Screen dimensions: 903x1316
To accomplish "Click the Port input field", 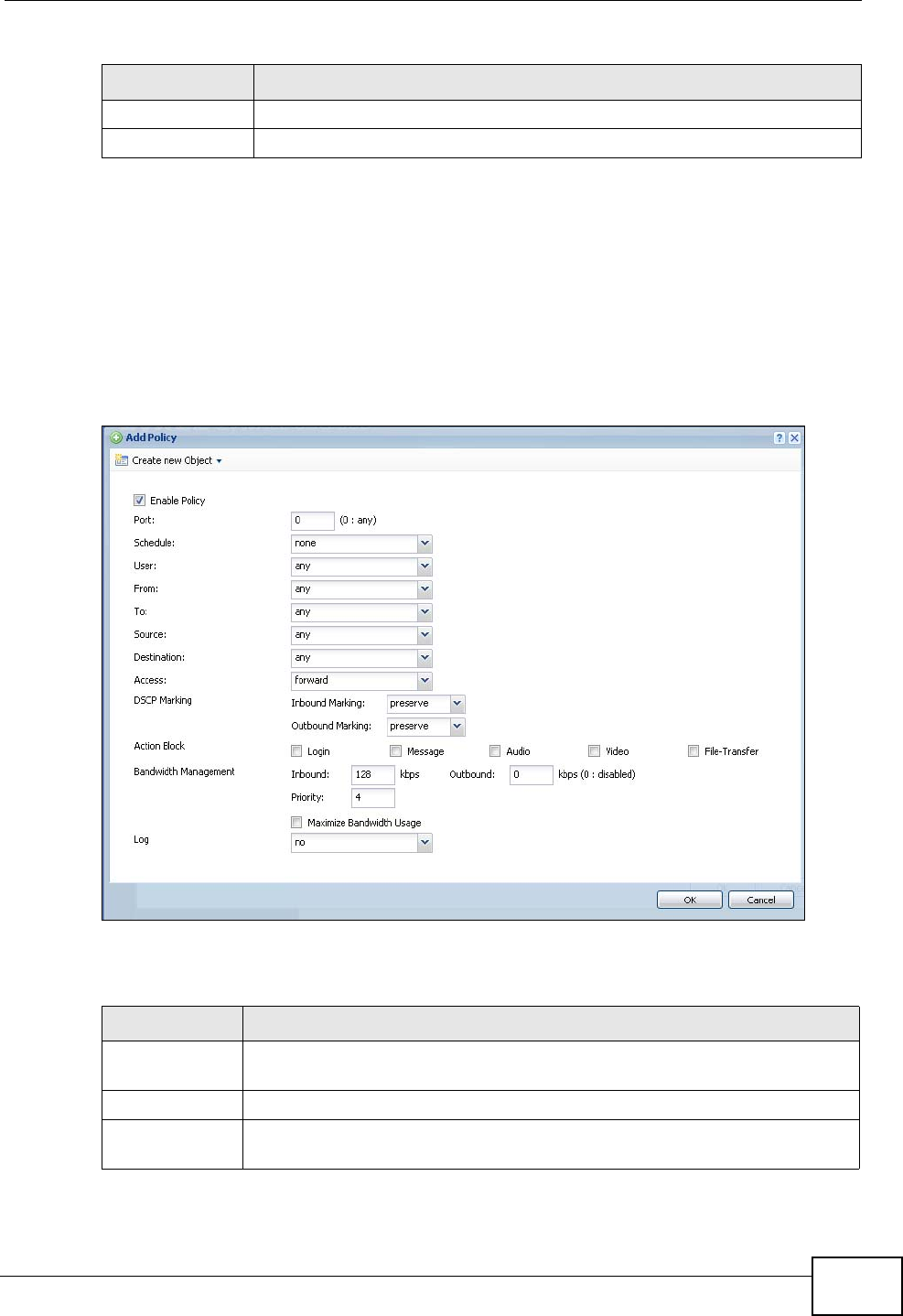I will [x=313, y=520].
